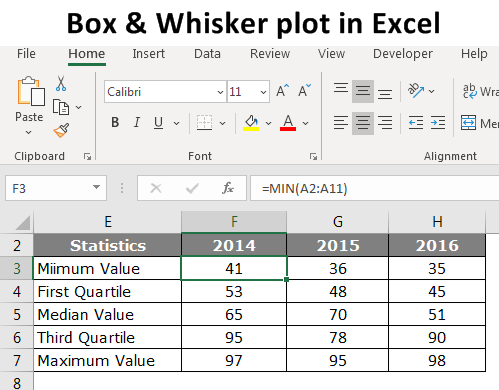Click the Paste clipboard icon

pos(31,91)
